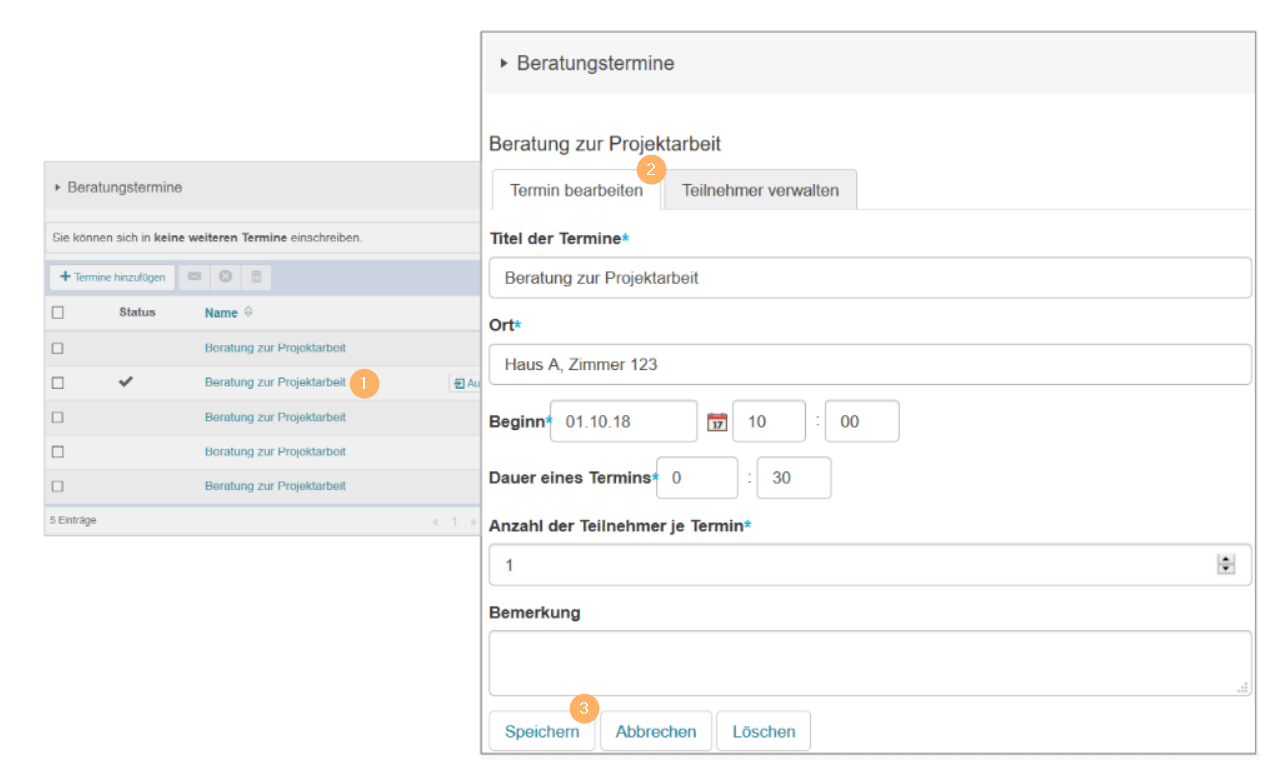Viewport: 1274px width, 773px height.
Task: Click the previous page arrow in list footer
Action: coord(435,521)
